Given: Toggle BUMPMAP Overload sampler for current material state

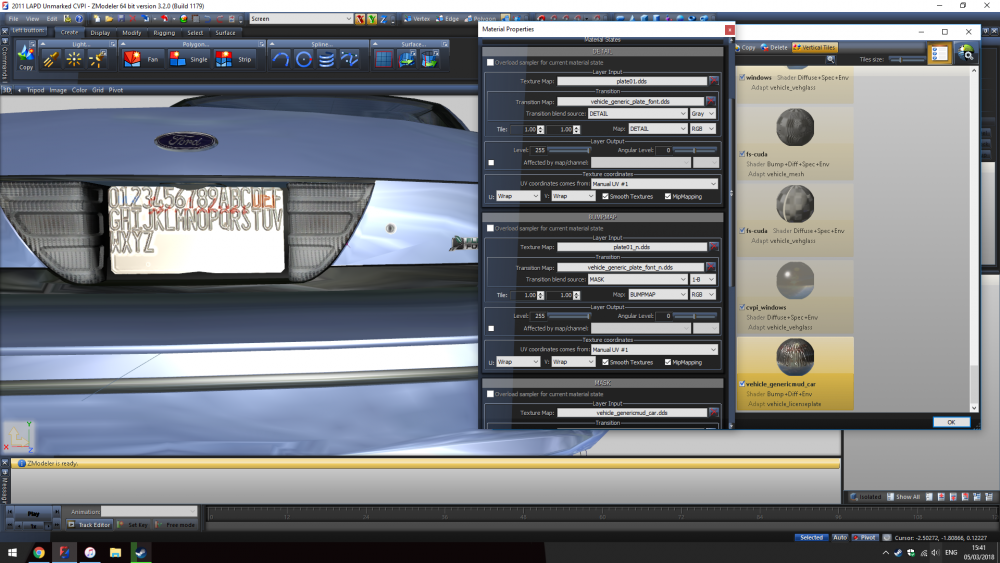Looking at the screenshot, I should 490,228.
